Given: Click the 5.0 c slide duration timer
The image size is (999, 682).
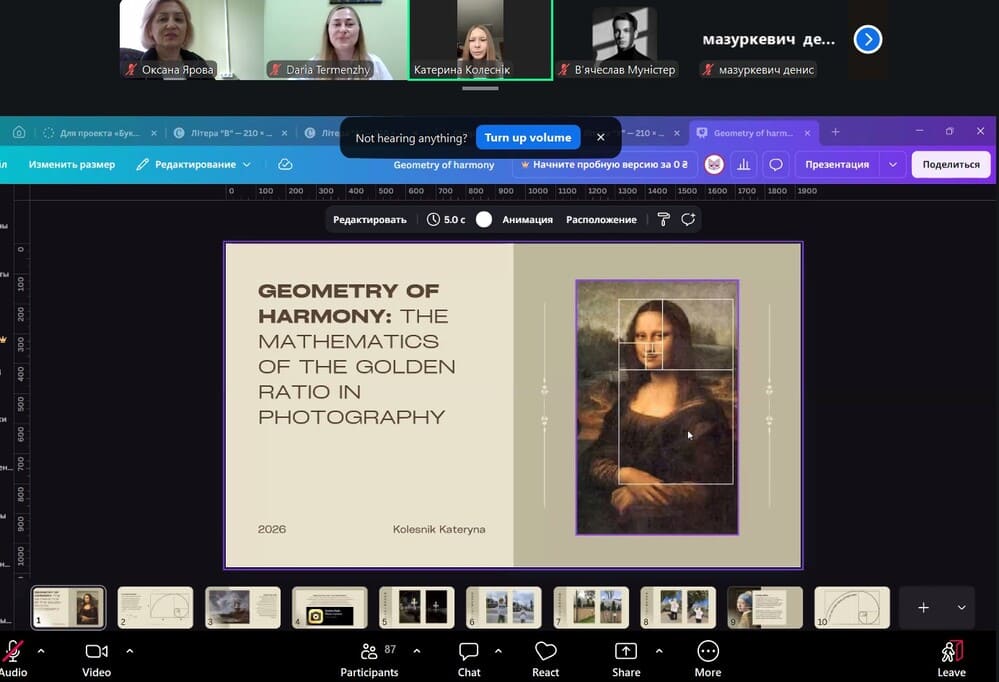Looking at the screenshot, I should tap(446, 219).
